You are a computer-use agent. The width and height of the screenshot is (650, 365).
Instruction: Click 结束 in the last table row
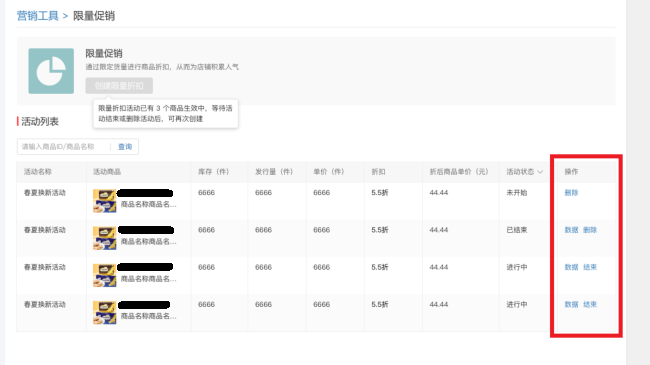[x=590, y=304]
